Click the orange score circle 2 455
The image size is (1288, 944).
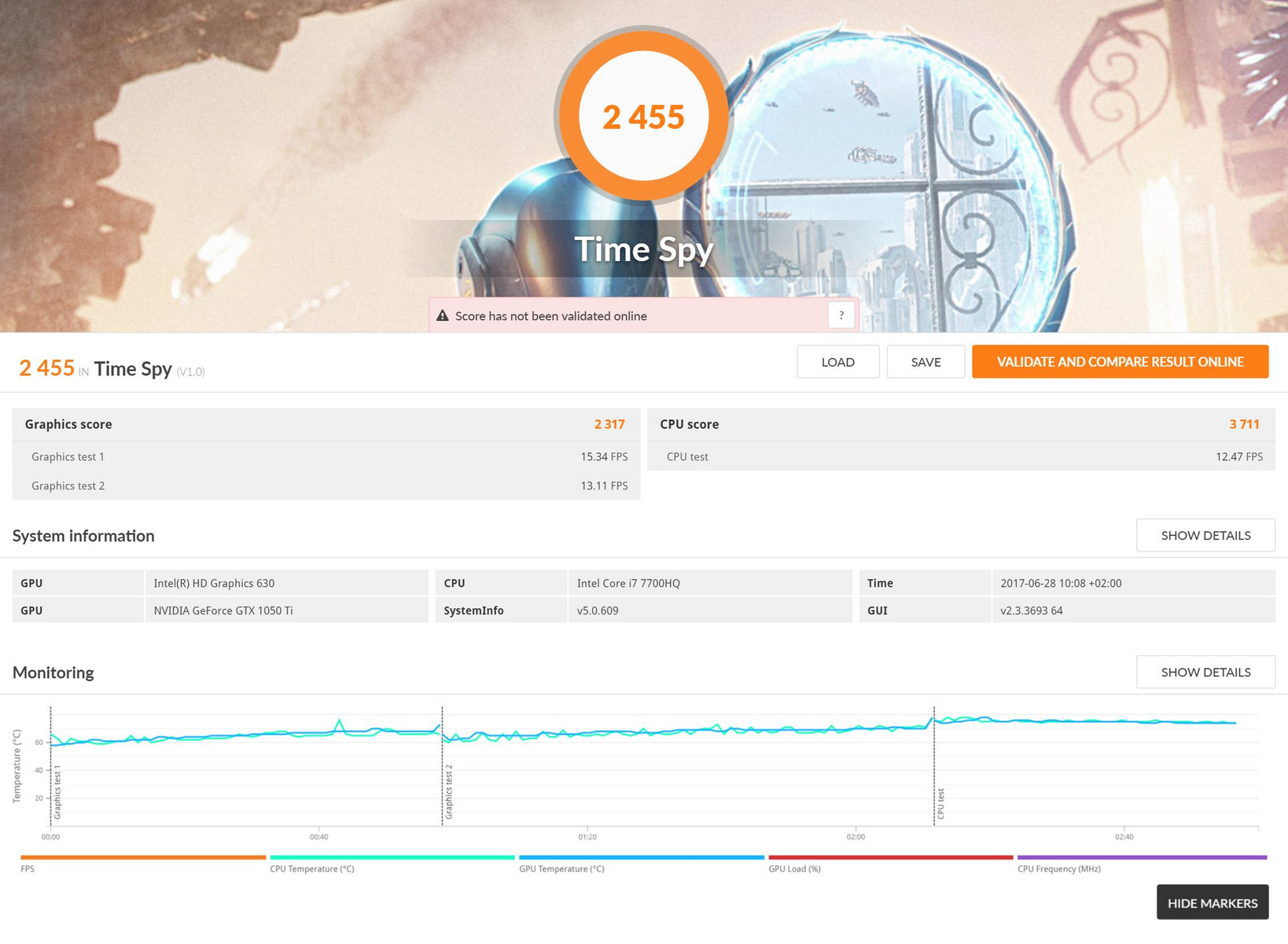click(643, 116)
